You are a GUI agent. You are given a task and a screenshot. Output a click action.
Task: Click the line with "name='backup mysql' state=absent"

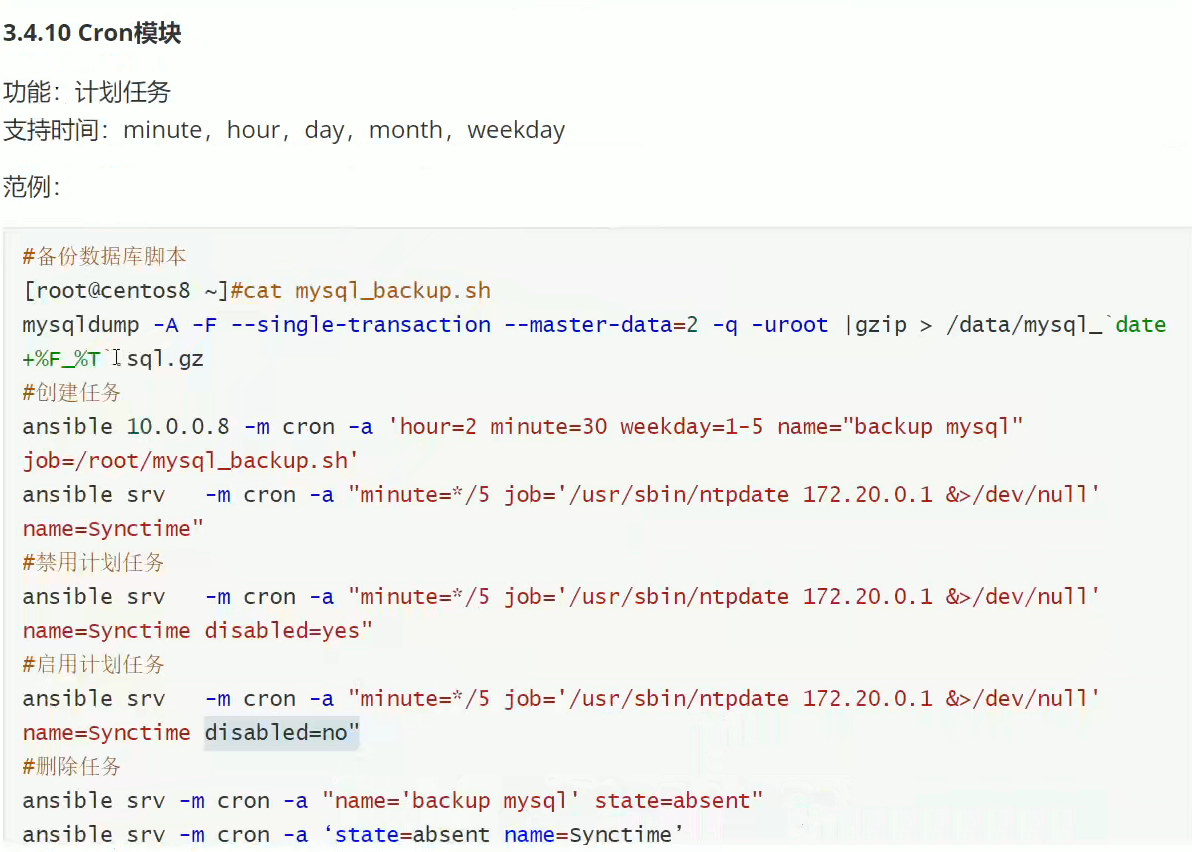[392, 800]
